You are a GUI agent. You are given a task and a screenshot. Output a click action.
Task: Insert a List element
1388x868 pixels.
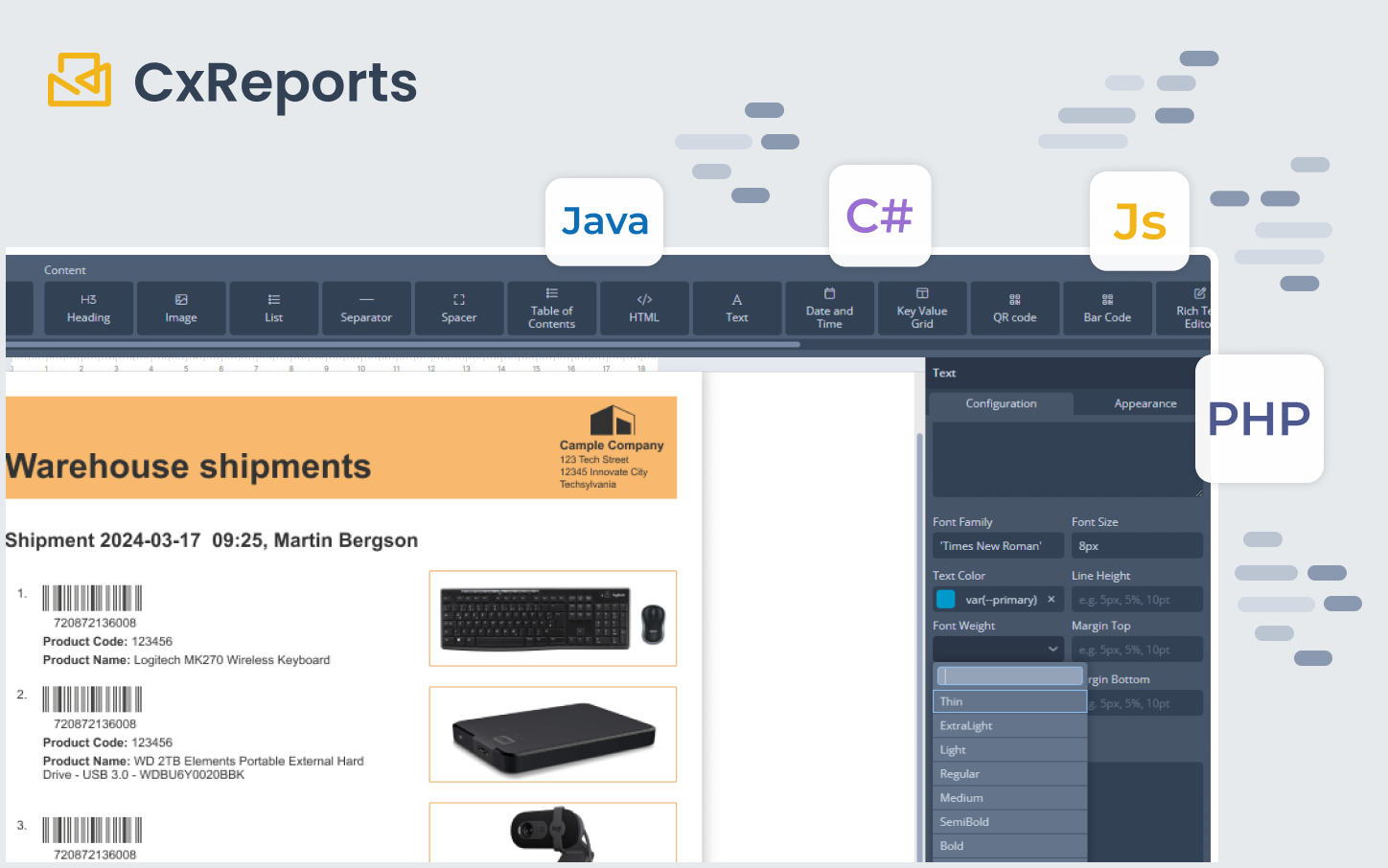[x=273, y=308]
